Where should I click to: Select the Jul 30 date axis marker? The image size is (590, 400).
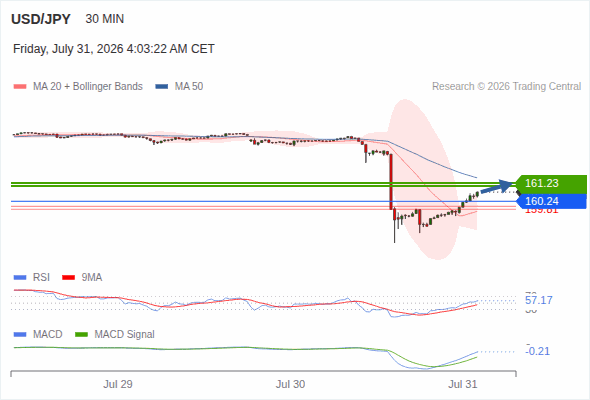tap(290, 384)
